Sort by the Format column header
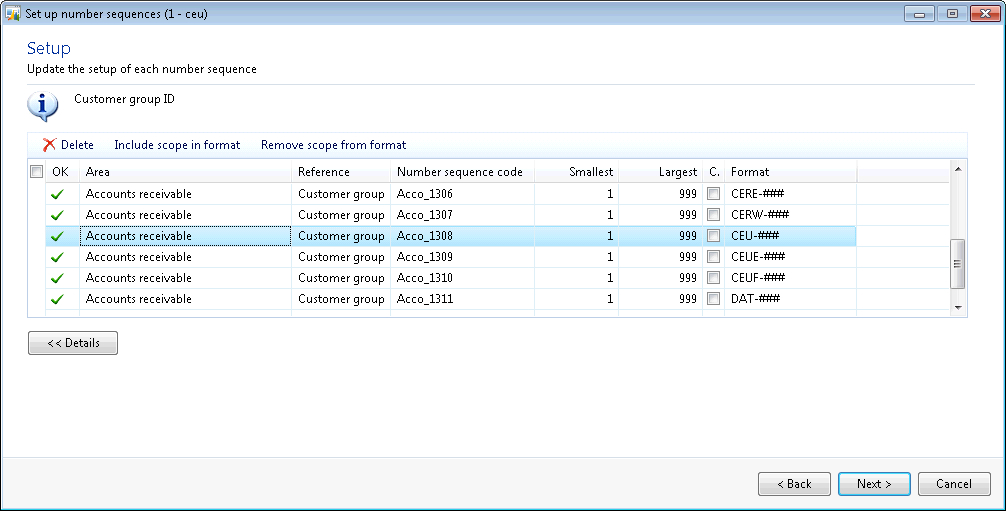This screenshot has width=1006, height=511. pyautogui.click(x=790, y=172)
